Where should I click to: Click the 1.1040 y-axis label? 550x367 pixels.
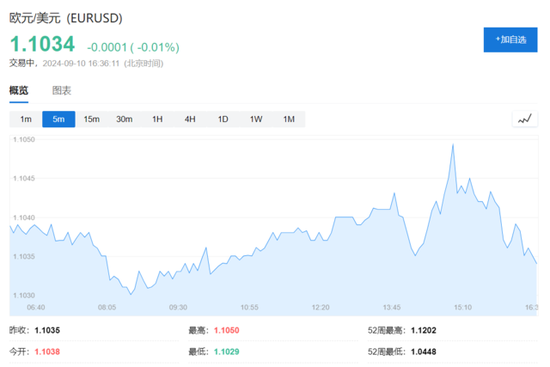coord(24,218)
